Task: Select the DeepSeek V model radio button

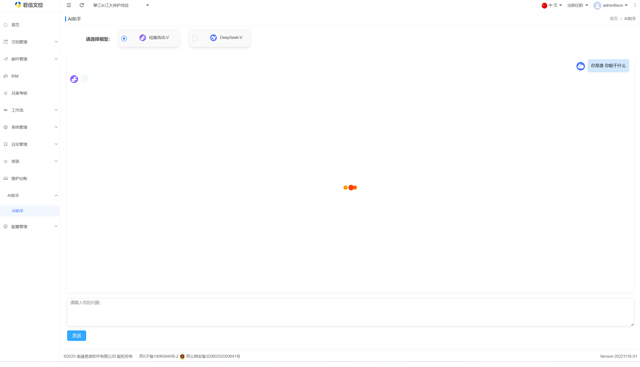Action: coord(195,38)
